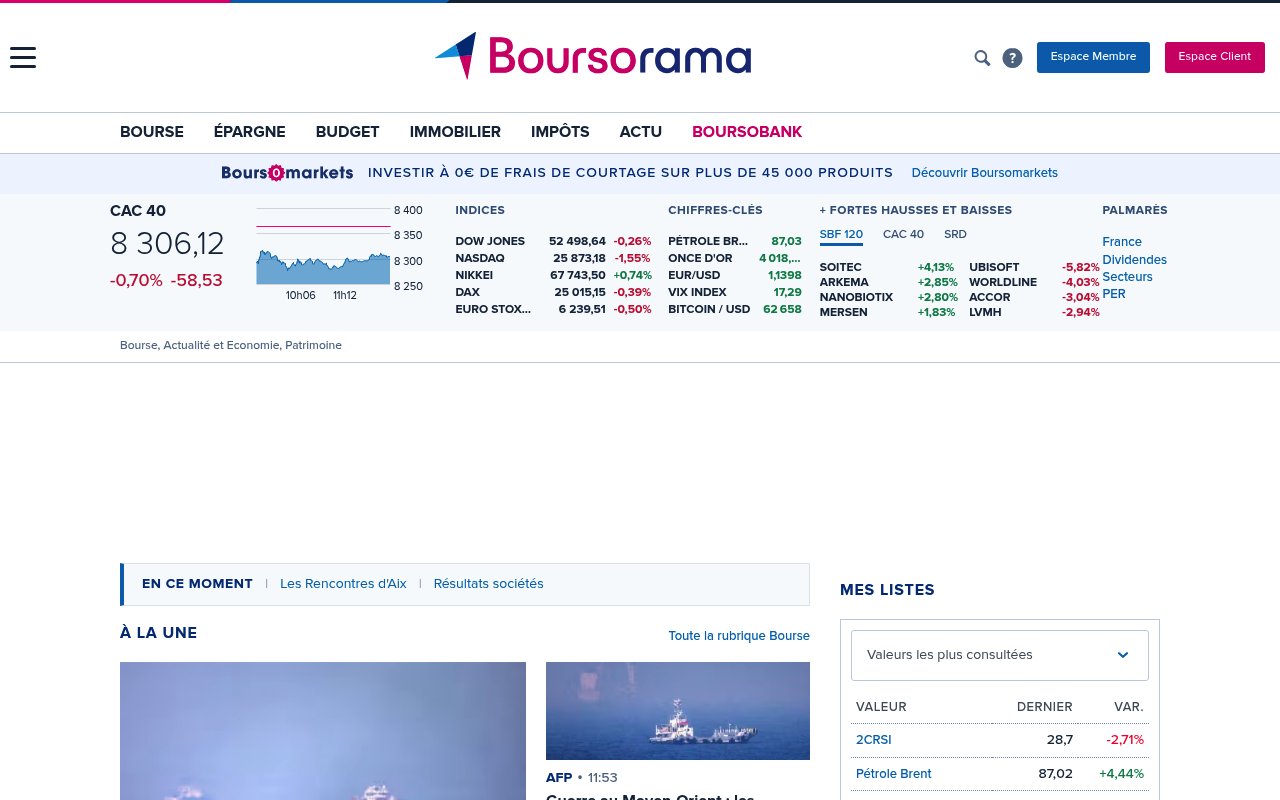Open the UBISOFT stock

994,267
